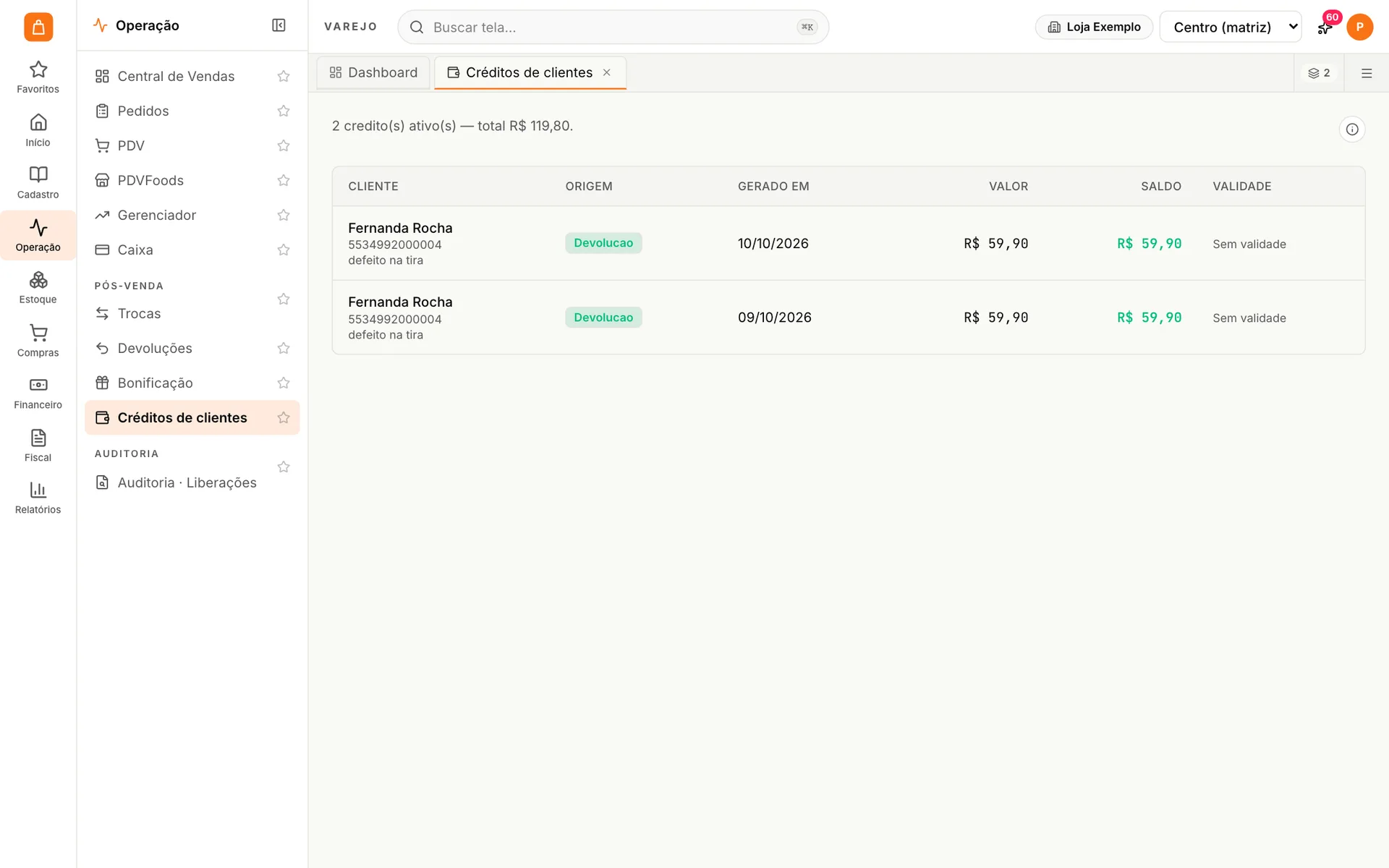Image resolution: width=1389 pixels, height=868 pixels.
Task: Star Créditos de clientes as favorite
Action: (x=284, y=417)
